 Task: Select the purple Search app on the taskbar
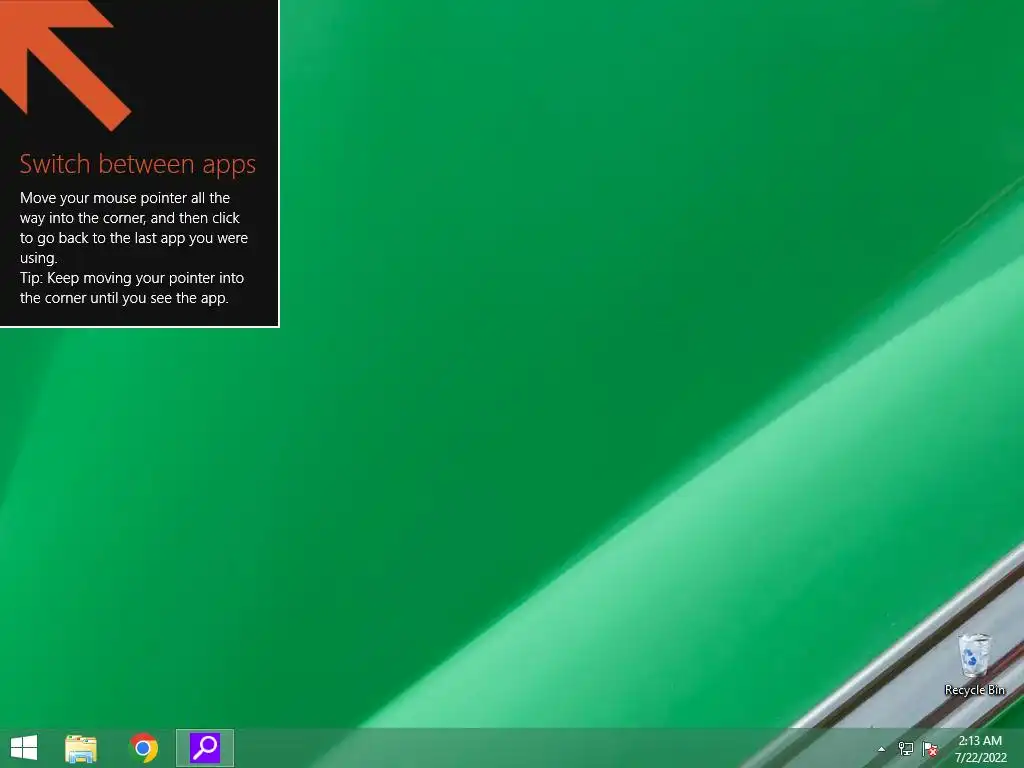coord(205,748)
